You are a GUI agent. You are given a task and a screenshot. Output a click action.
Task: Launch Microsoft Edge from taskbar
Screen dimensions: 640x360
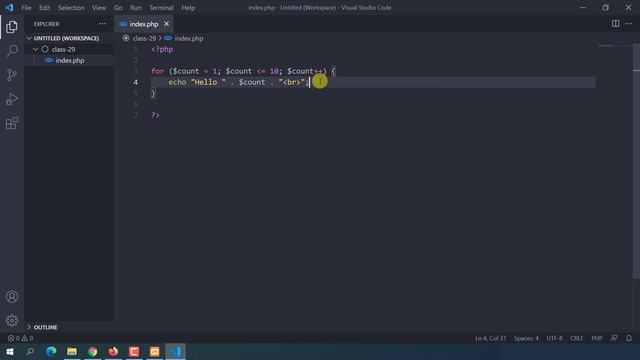51,351
